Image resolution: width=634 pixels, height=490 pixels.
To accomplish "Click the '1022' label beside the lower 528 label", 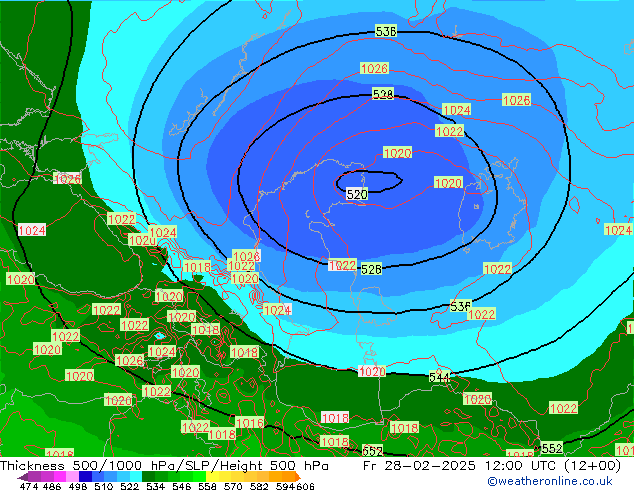I will coord(342,265).
